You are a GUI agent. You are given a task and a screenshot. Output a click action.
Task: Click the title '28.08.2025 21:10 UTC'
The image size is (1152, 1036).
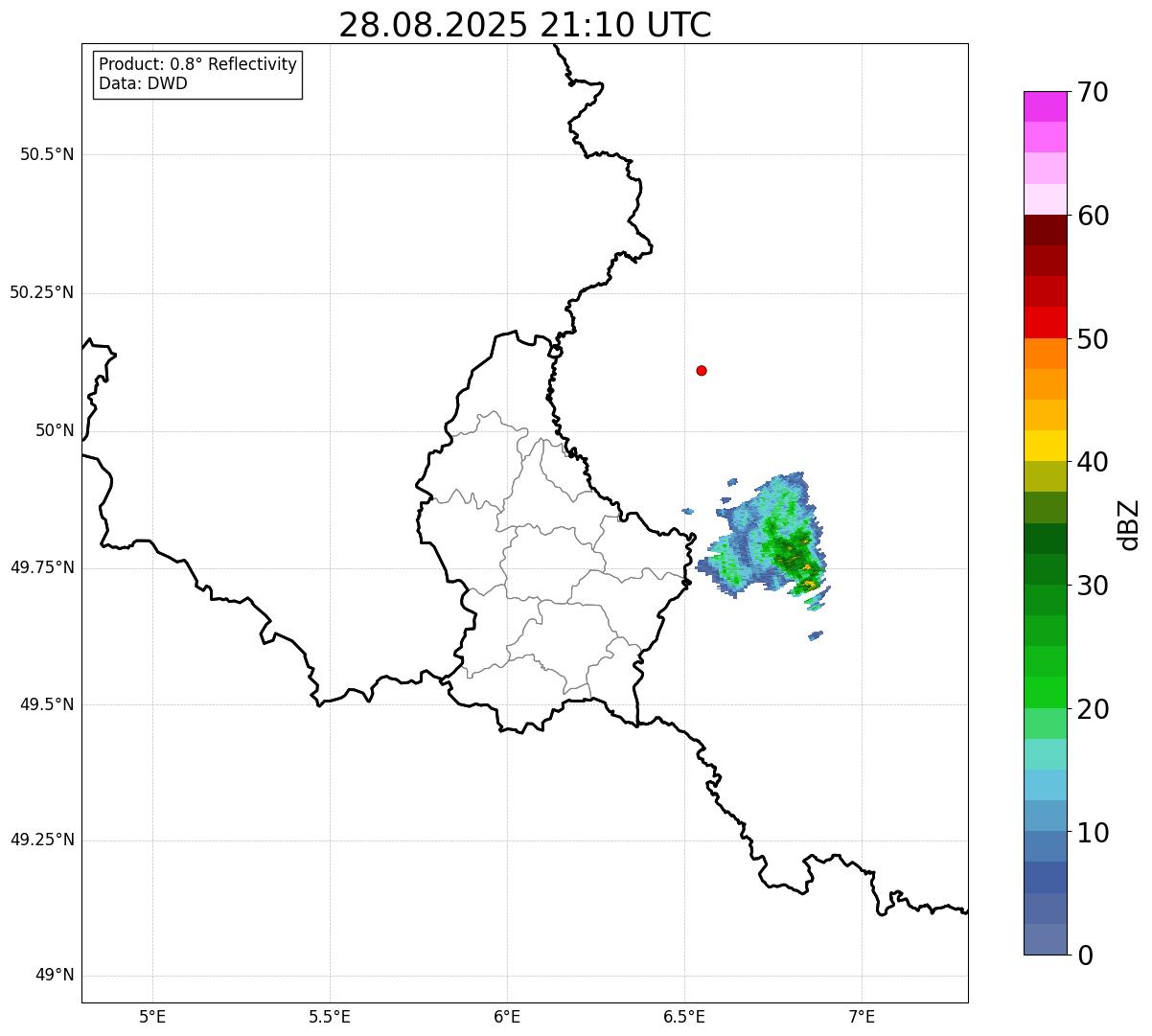(x=525, y=25)
